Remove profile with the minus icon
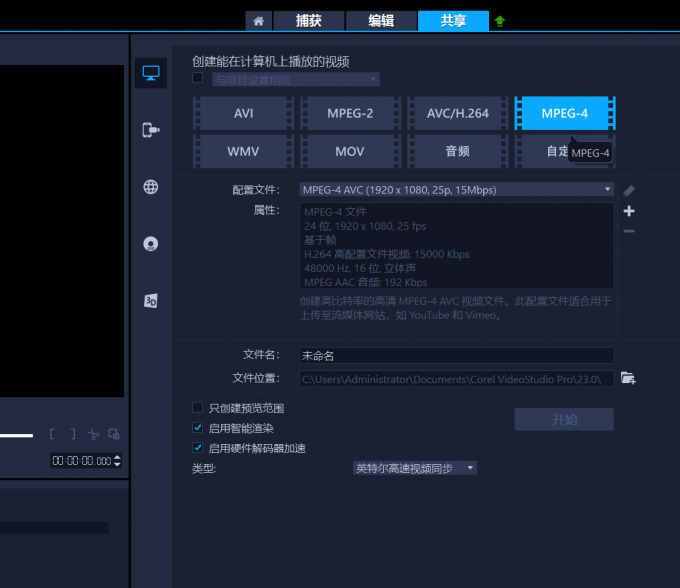Screen dimensions: 680x588 pyautogui.click(x=629, y=231)
